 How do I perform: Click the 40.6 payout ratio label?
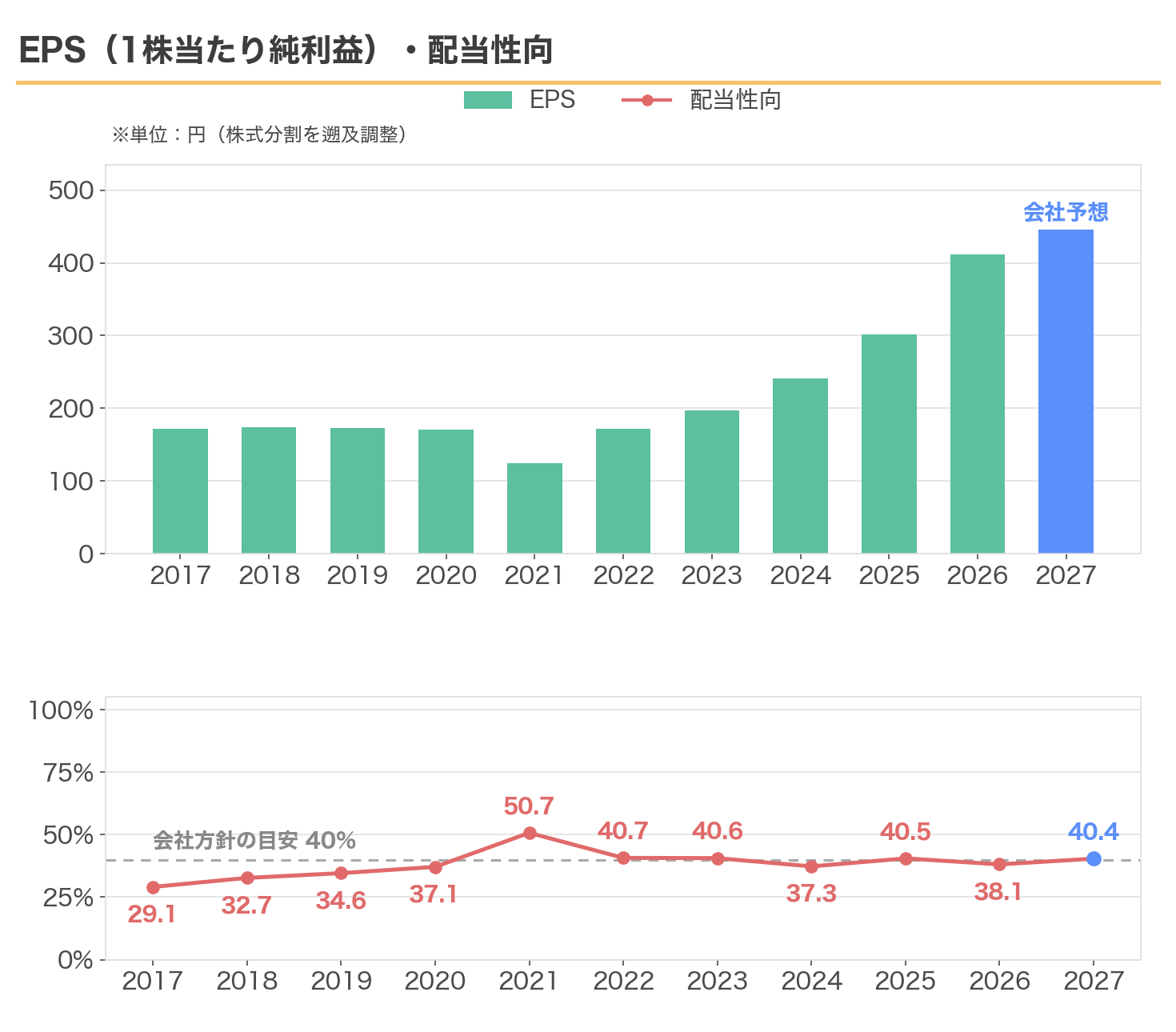tap(718, 831)
